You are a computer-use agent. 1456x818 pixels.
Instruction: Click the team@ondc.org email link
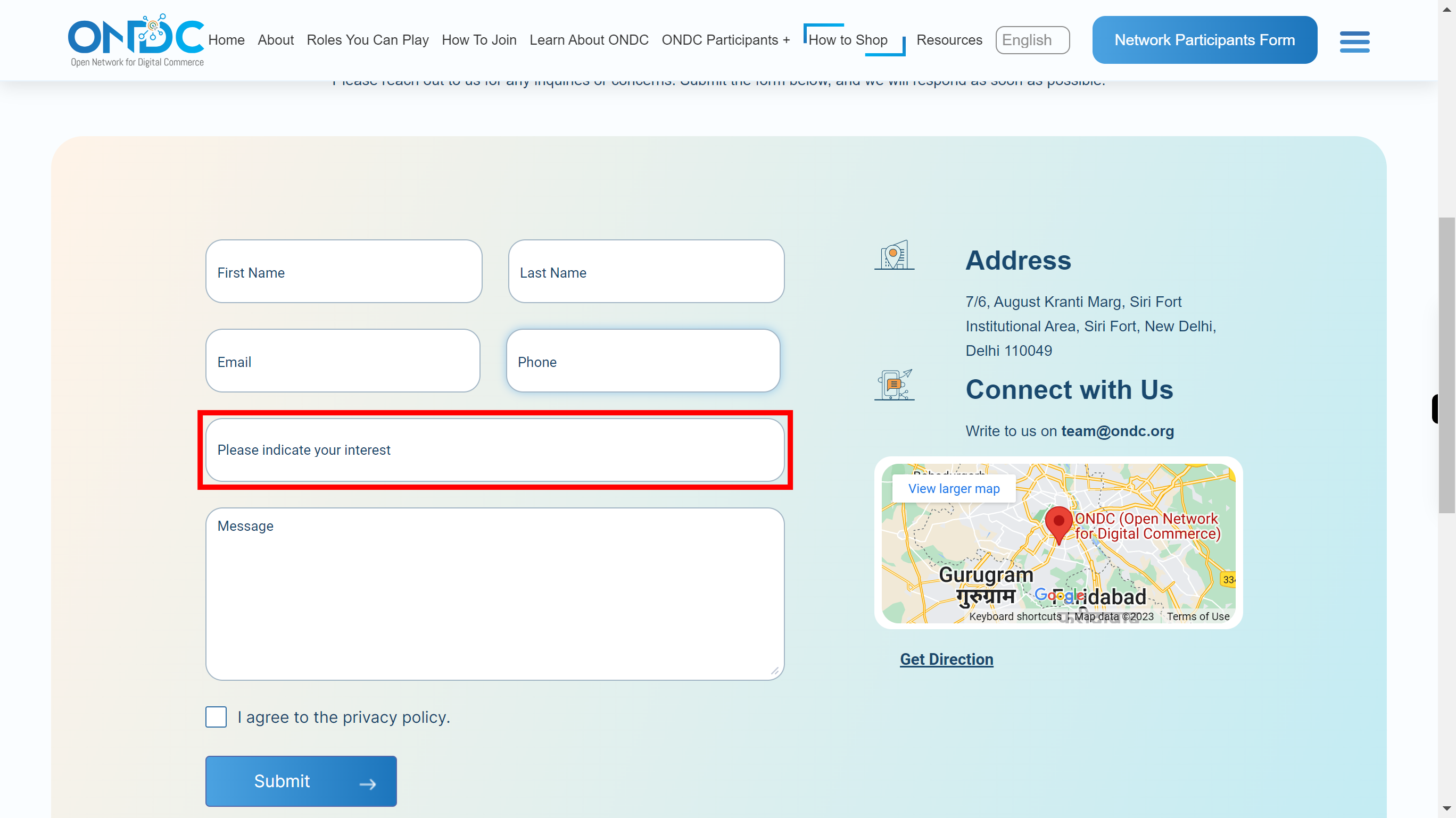pyautogui.click(x=1118, y=431)
